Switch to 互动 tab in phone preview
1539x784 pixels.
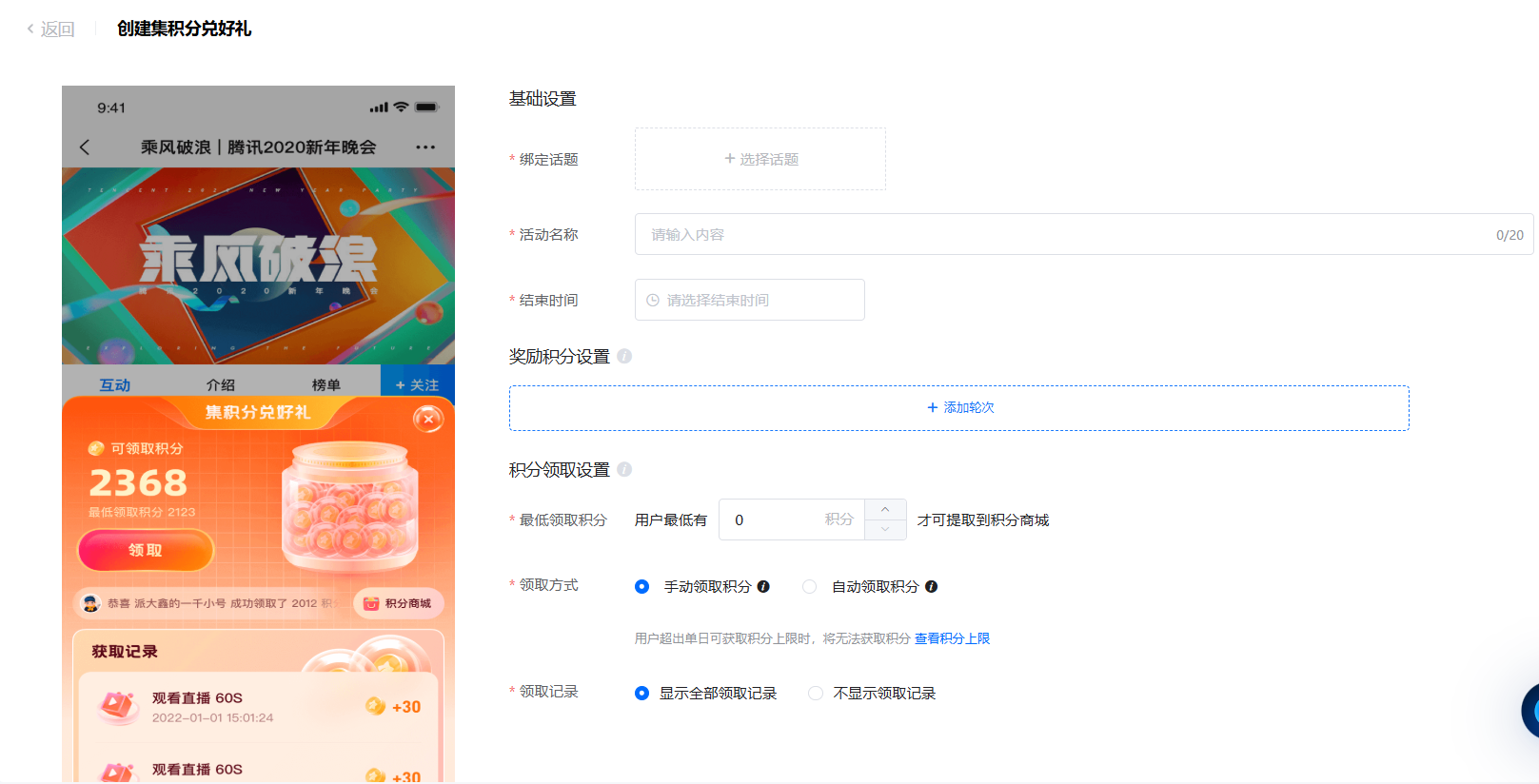click(x=115, y=384)
